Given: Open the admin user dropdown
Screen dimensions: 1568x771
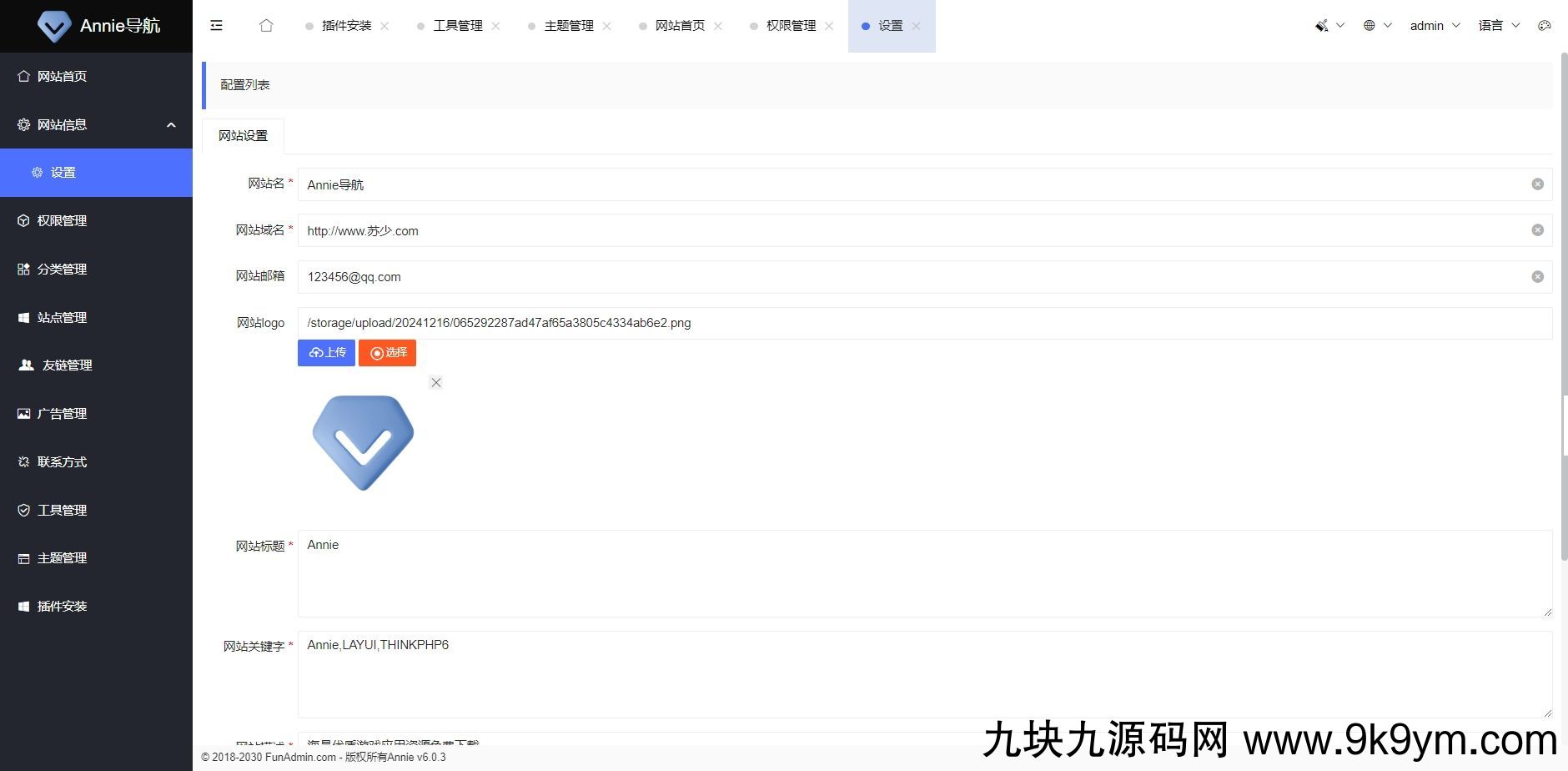Looking at the screenshot, I should point(1435,26).
